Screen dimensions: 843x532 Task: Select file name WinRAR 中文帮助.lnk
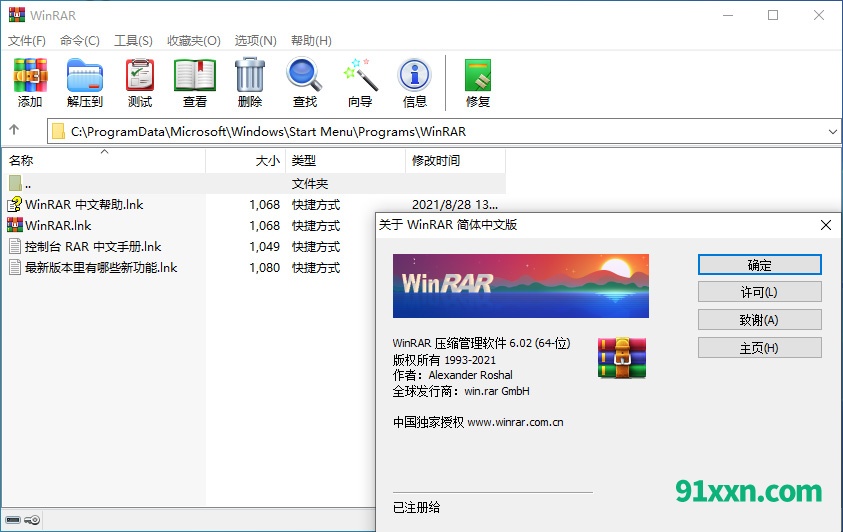(x=84, y=205)
